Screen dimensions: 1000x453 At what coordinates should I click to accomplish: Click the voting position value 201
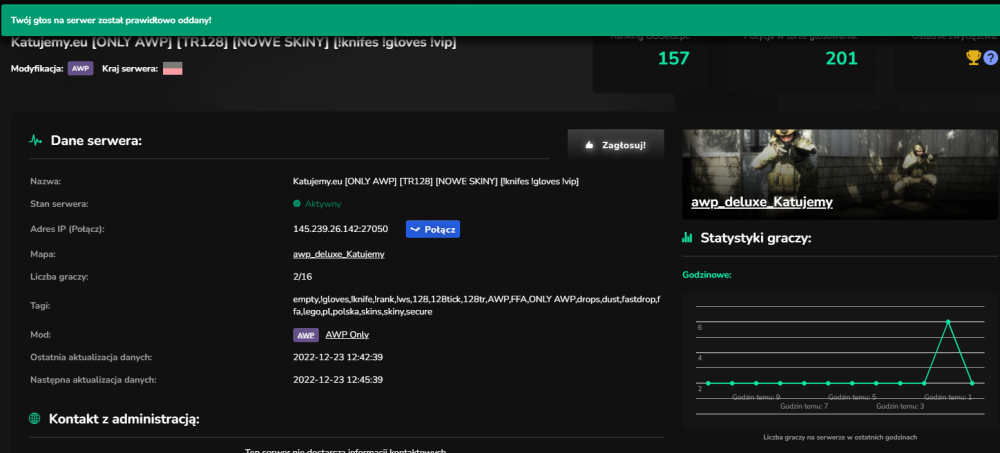[x=842, y=59]
